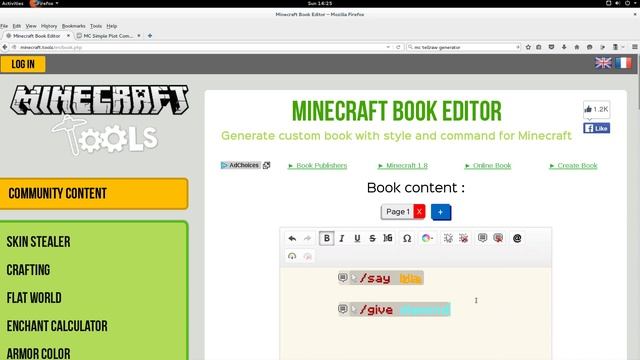The image size is (640, 360).
Task: Click Facebook Like button
Action: 596,128
